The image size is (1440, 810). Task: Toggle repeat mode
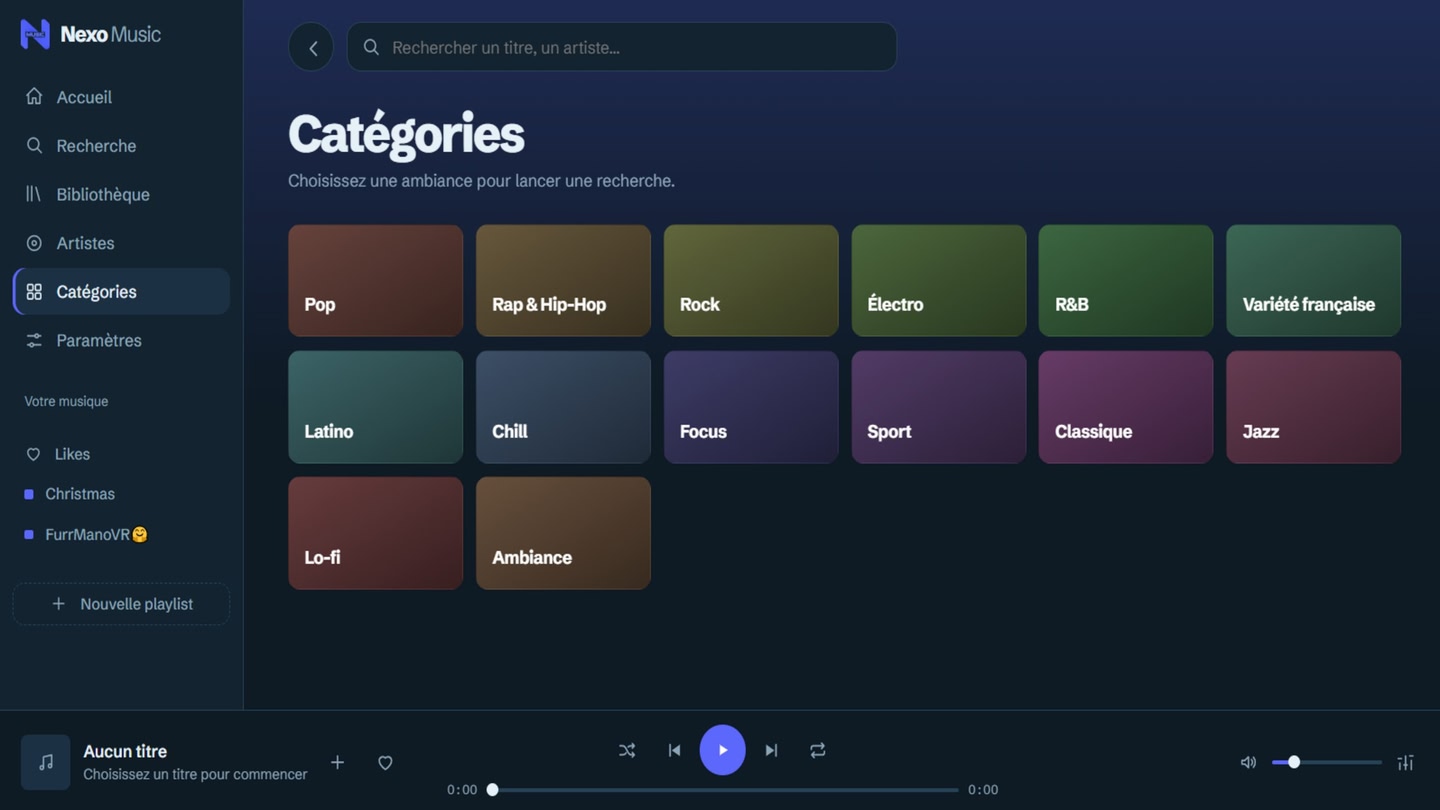[818, 750]
